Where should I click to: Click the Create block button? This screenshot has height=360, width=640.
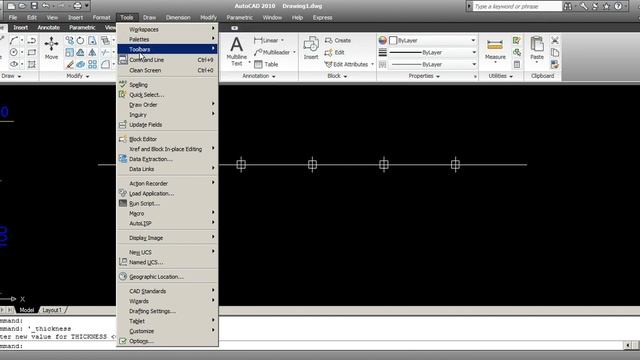click(x=338, y=40)
